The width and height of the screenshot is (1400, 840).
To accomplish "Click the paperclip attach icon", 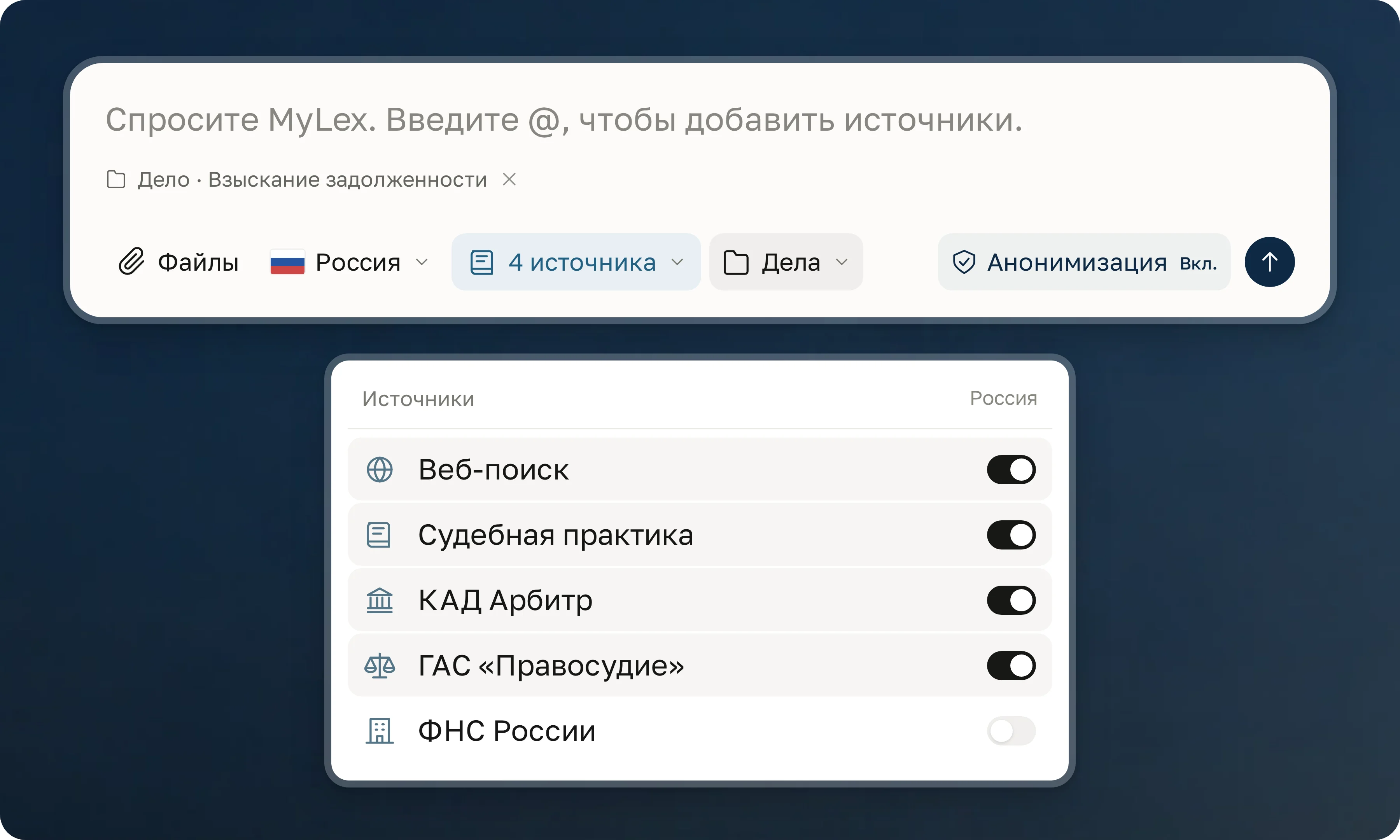I will click(x=131, y=261).
